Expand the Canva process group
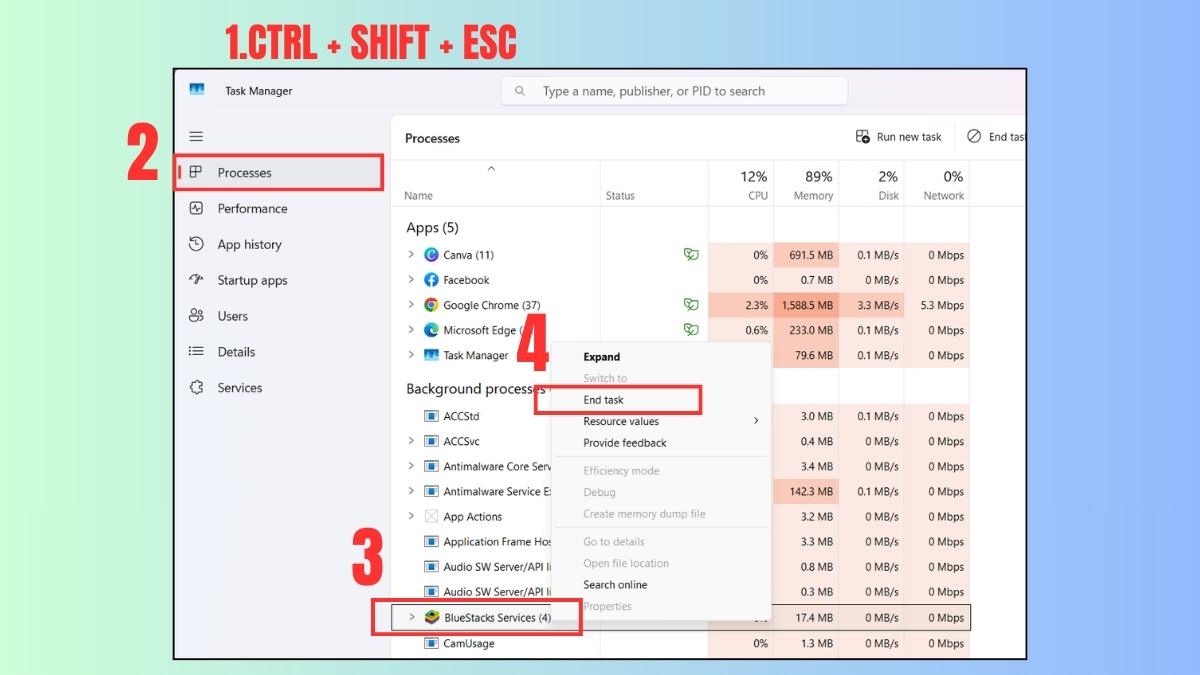Viewport: 1200px width, 675px height. click(x=411, y=255)
